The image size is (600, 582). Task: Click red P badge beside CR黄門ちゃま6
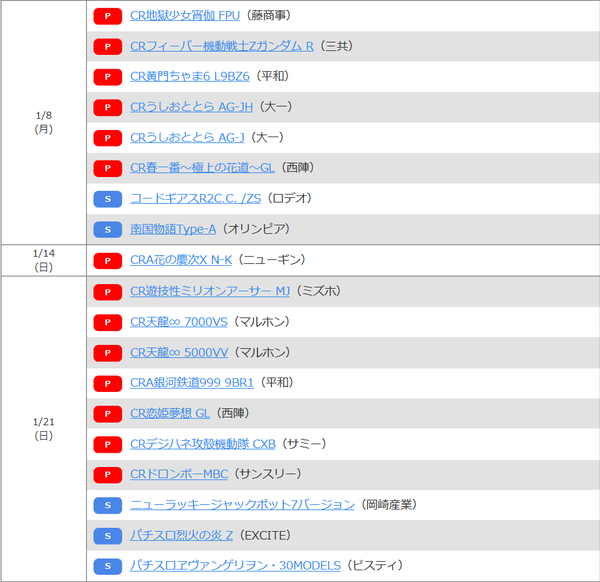108,77
